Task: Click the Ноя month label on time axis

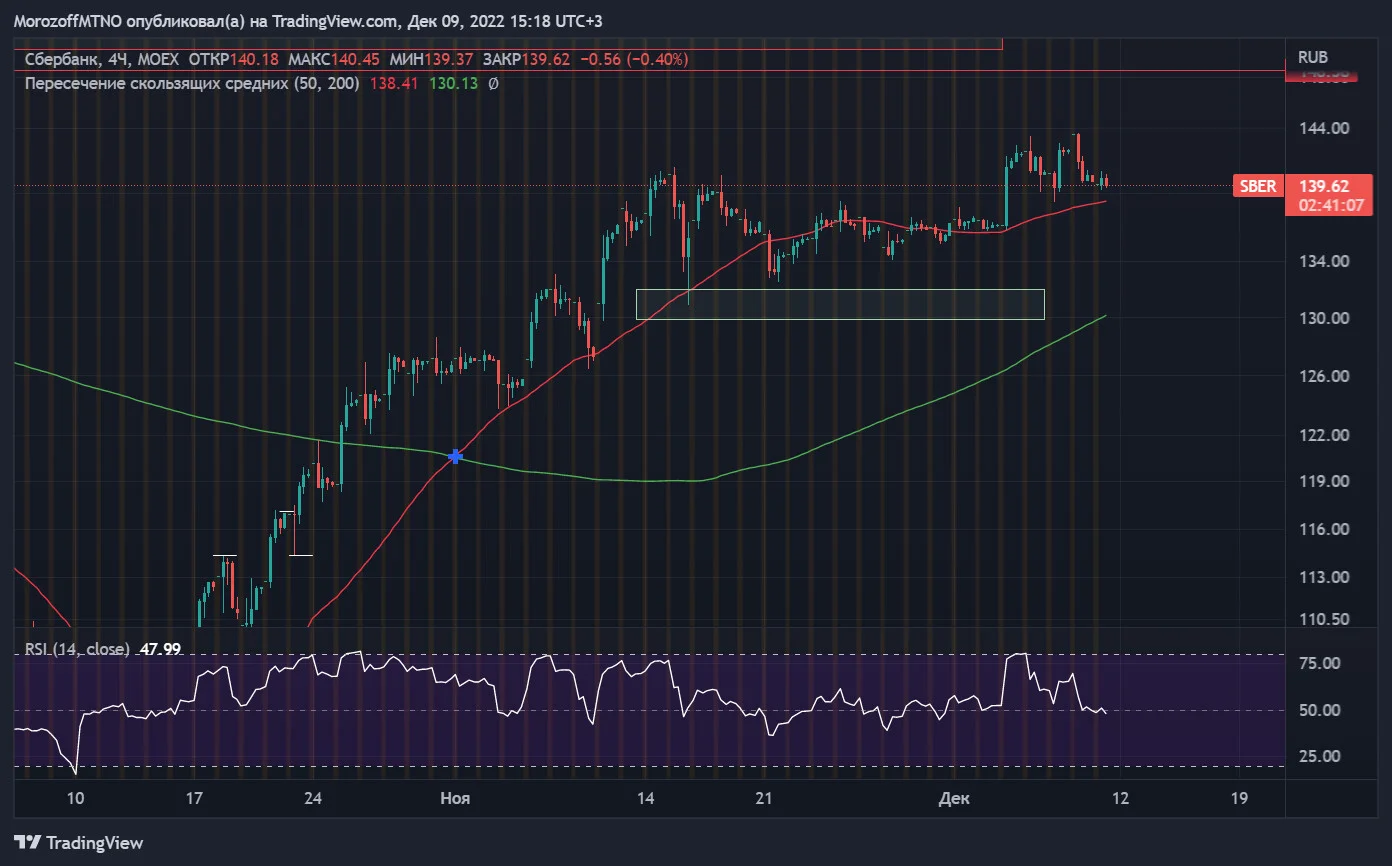Action: tap(456, 798)
